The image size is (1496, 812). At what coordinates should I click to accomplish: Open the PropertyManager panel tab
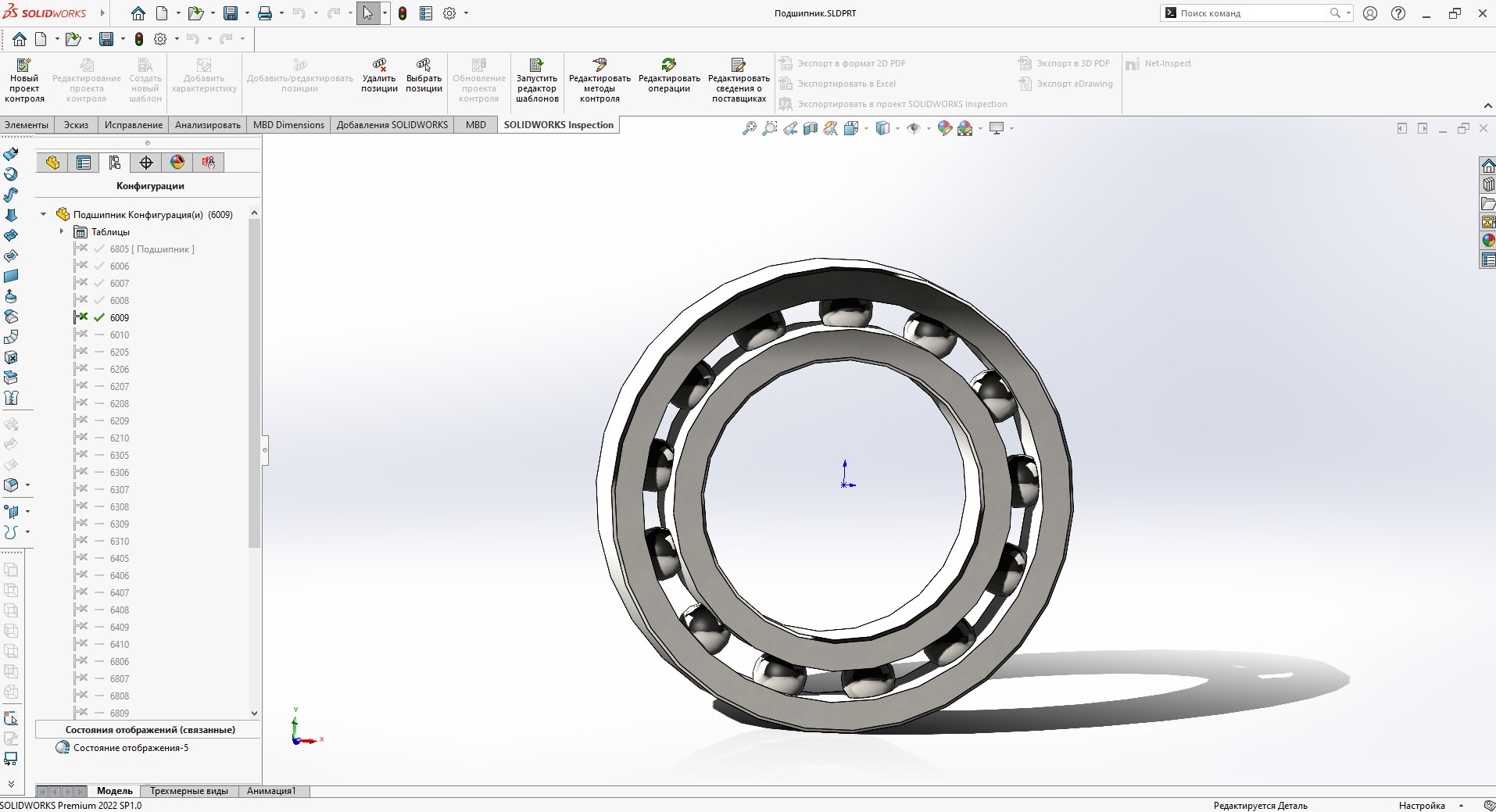(x=84, y=163)
